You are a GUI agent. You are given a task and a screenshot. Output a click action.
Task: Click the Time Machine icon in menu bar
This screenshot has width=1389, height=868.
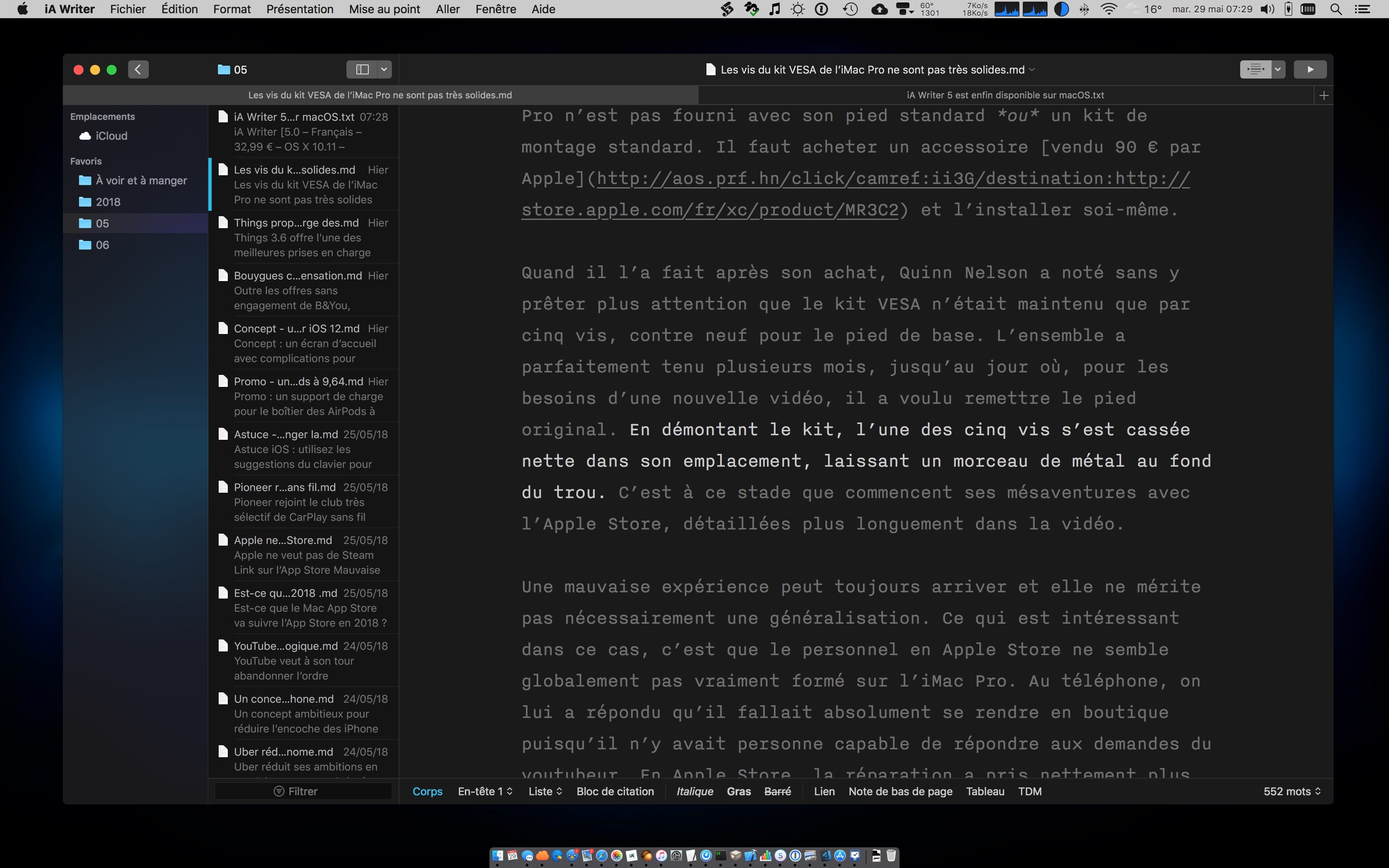[851, 9]
